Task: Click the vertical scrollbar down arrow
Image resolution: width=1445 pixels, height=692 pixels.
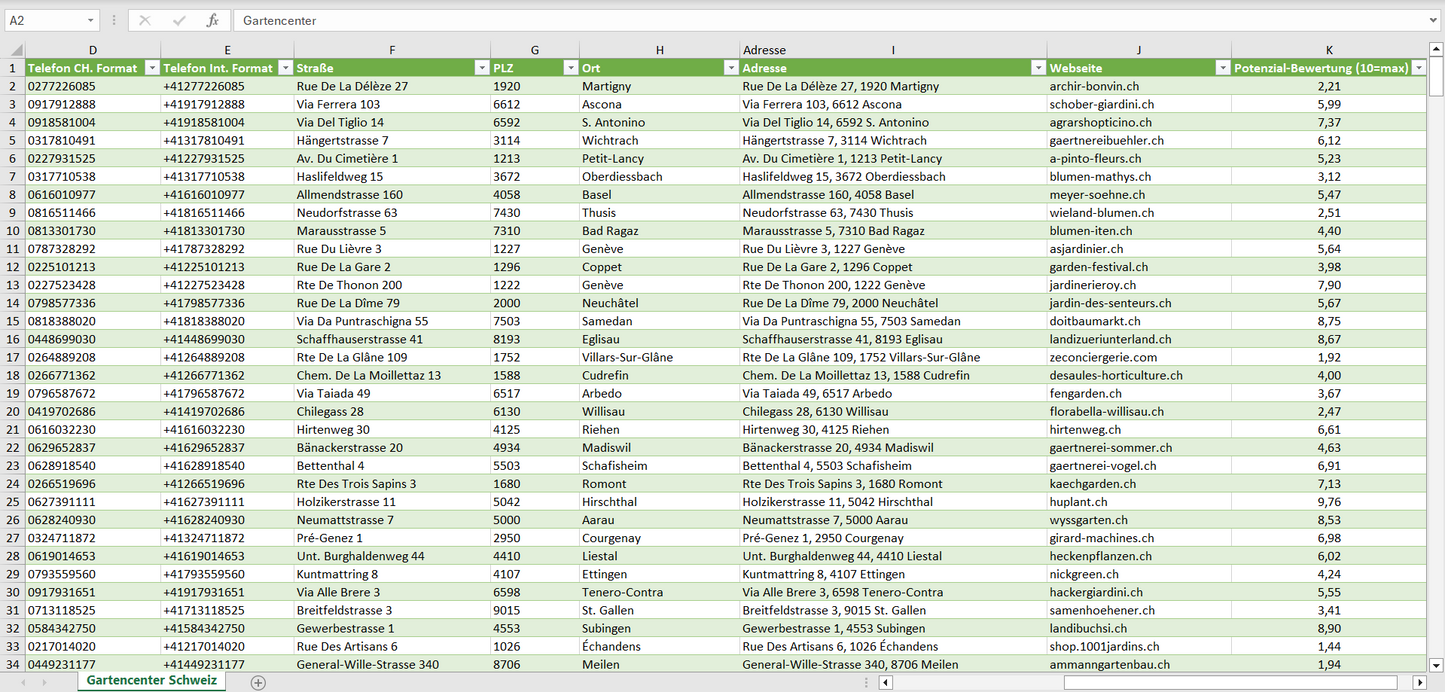Action: [1436, 664]
